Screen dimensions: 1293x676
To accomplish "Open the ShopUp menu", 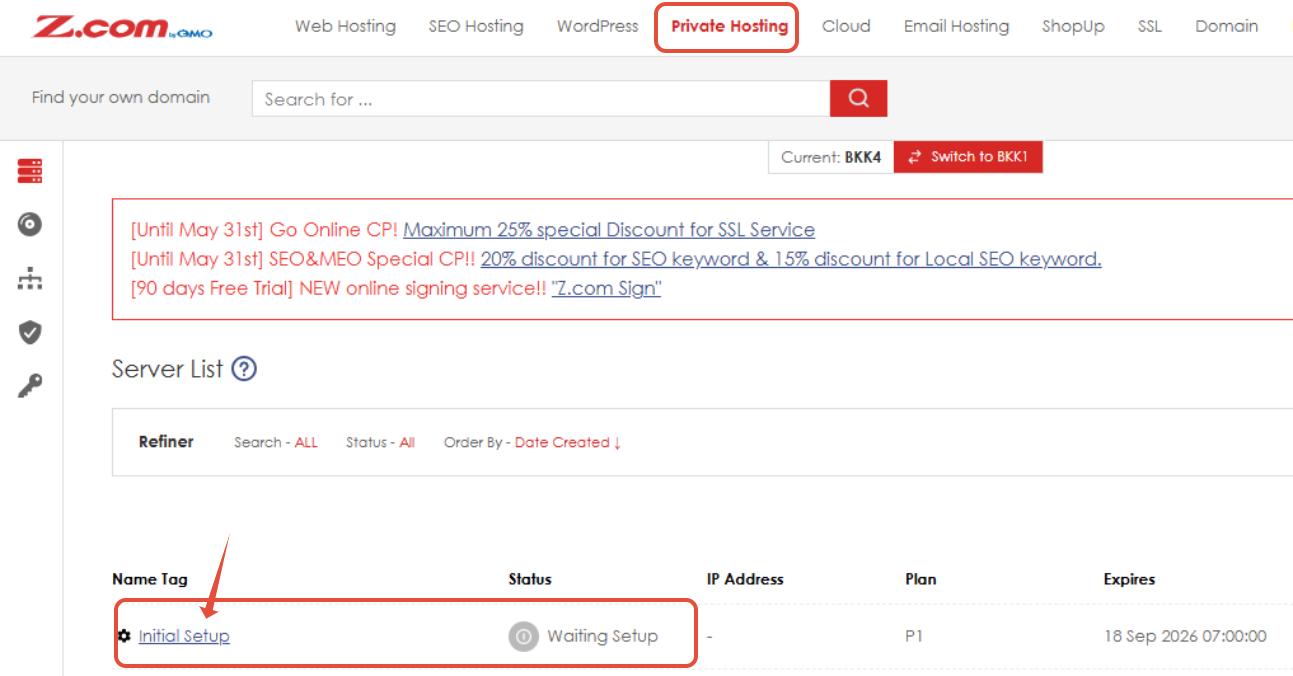I will 1073,27.
